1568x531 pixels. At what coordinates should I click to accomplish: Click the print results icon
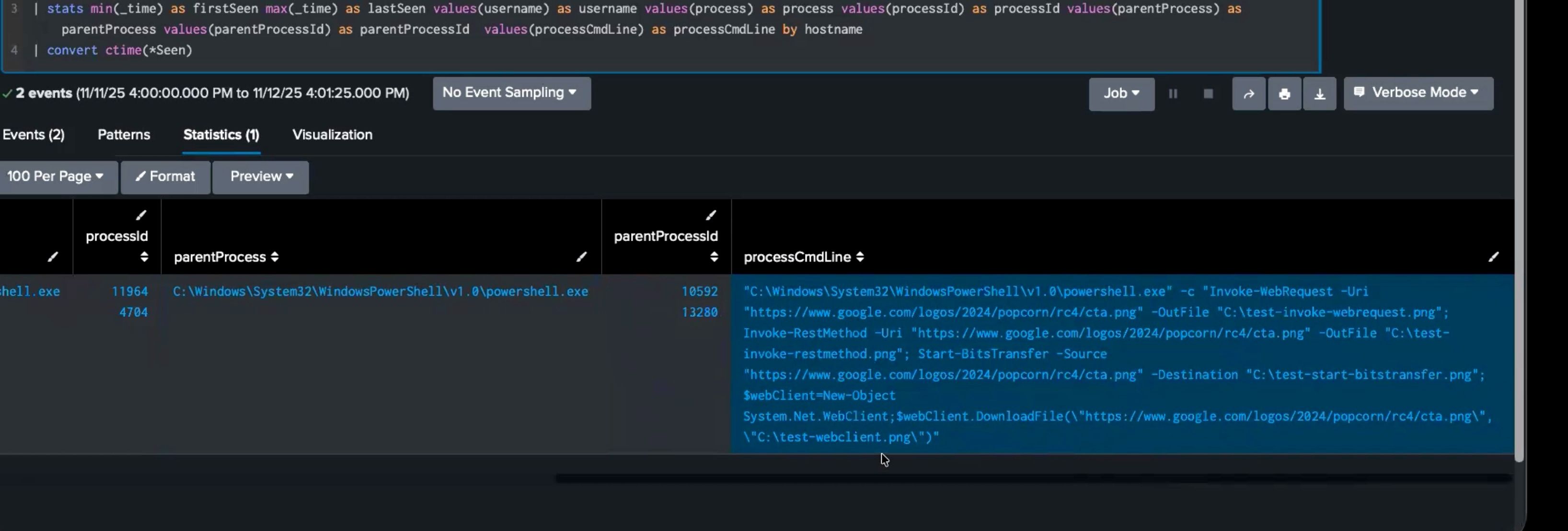pyautogui.click(x=1284, y=94)
